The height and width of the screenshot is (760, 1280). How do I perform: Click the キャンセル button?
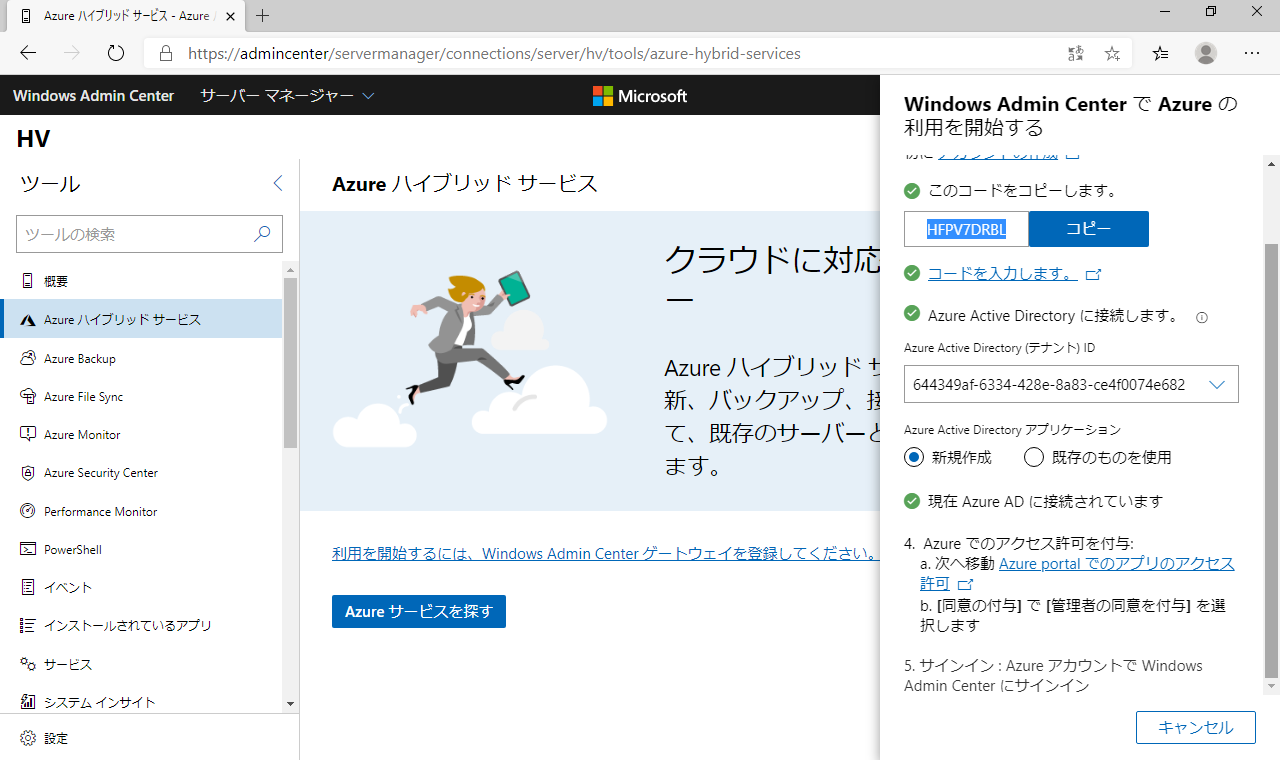(1195, 727)
